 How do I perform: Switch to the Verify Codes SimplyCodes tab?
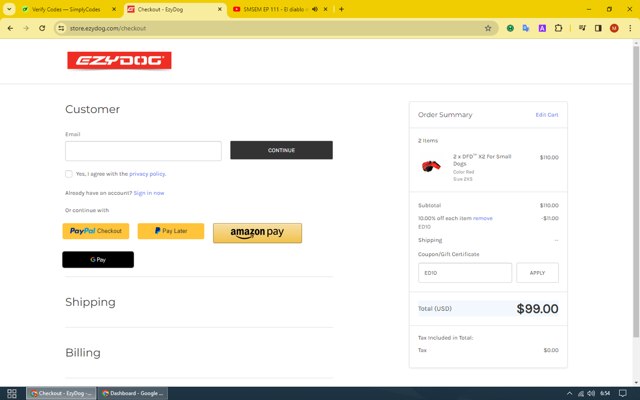tap(66, 9)
